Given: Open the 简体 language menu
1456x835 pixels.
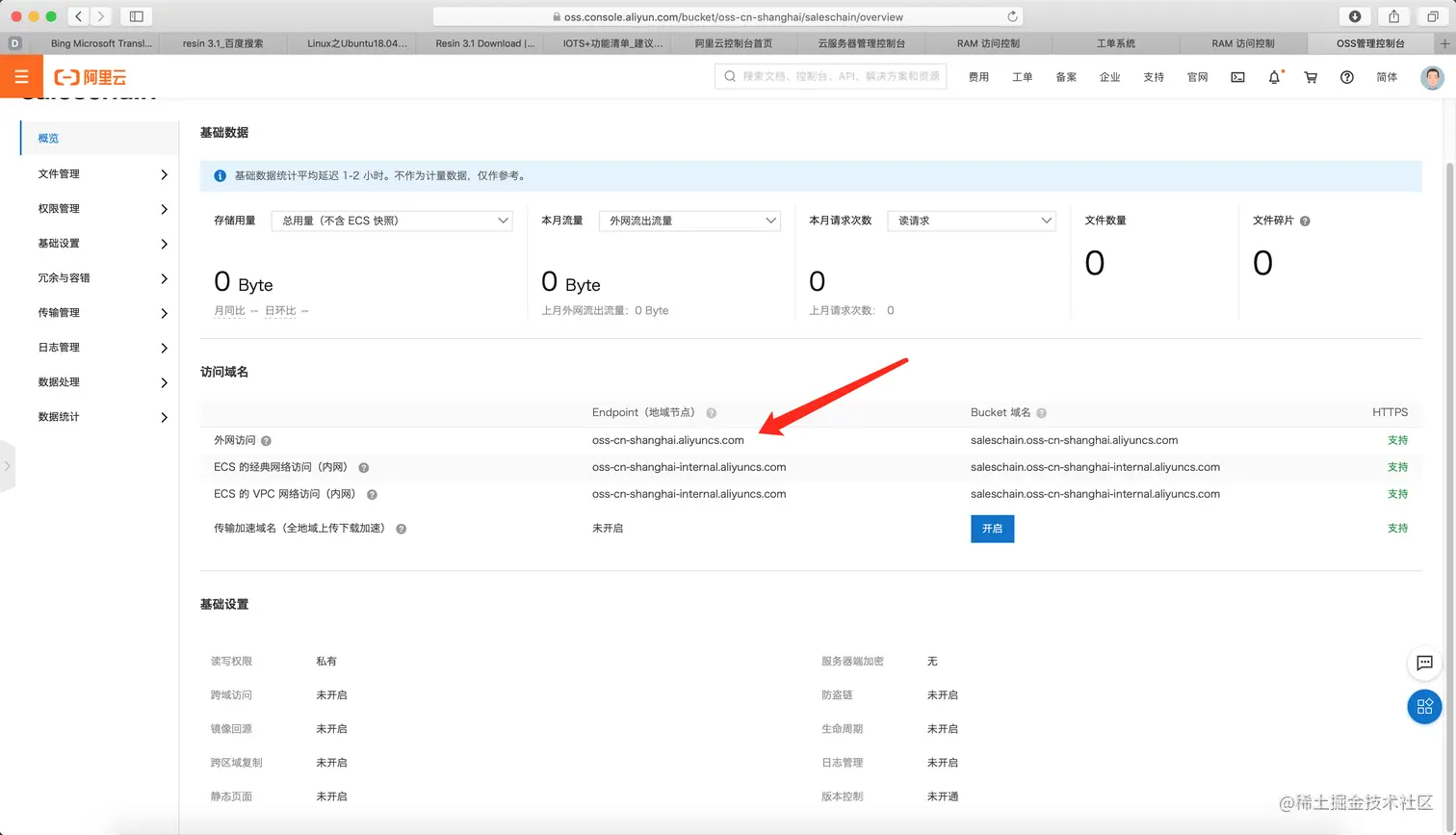Looking at the screenshot, I should click(1387, 77).
